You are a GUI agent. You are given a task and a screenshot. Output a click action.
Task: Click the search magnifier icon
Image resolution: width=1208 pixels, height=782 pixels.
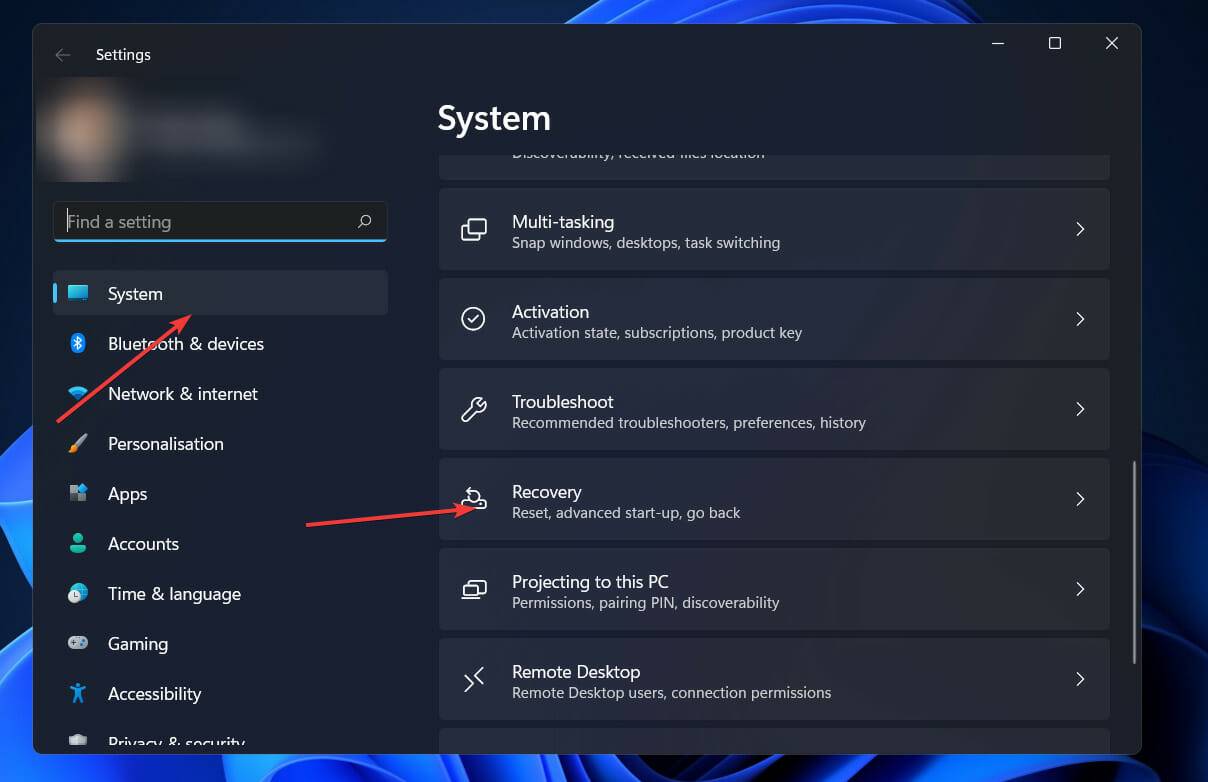[364, 221]
